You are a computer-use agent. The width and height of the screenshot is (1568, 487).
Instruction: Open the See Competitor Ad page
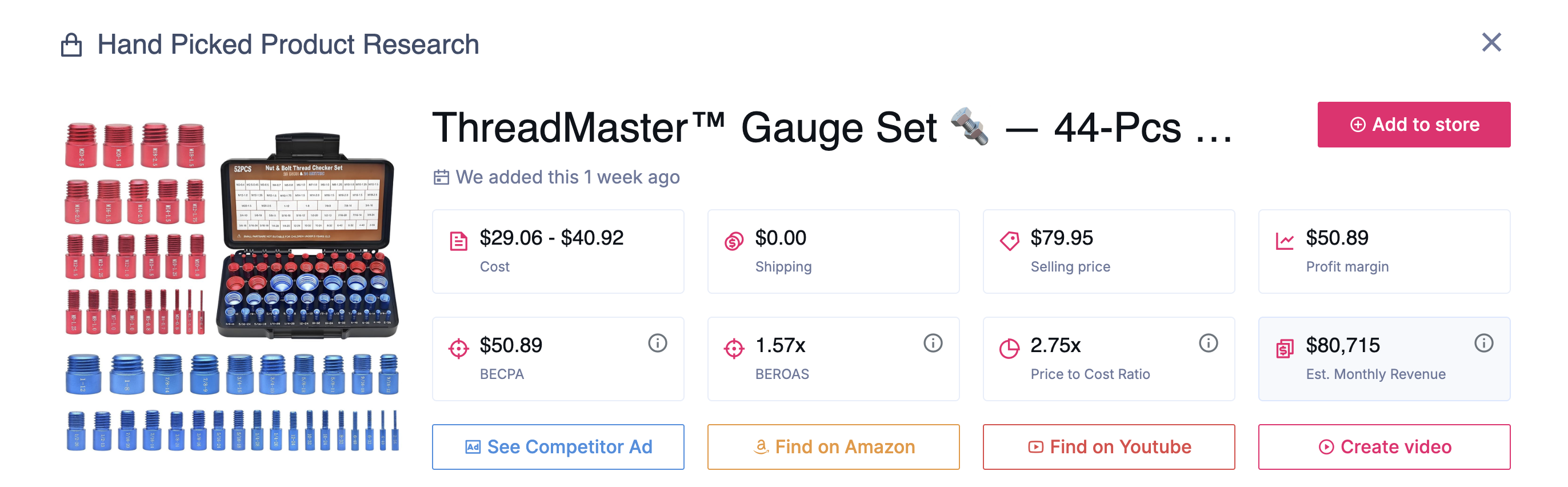558,446
